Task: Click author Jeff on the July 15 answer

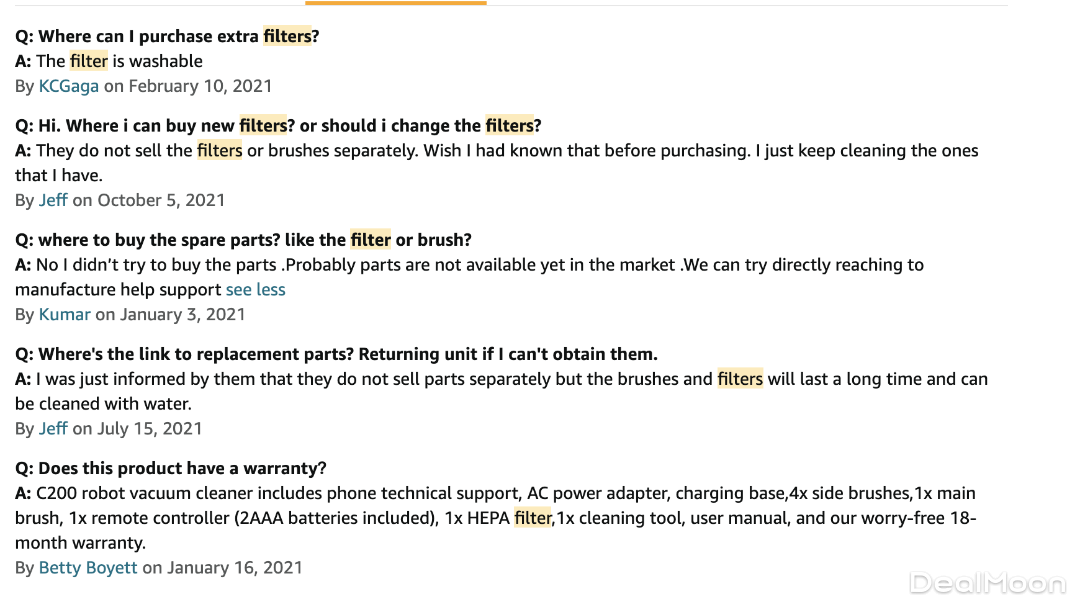Action: point(53,428)
